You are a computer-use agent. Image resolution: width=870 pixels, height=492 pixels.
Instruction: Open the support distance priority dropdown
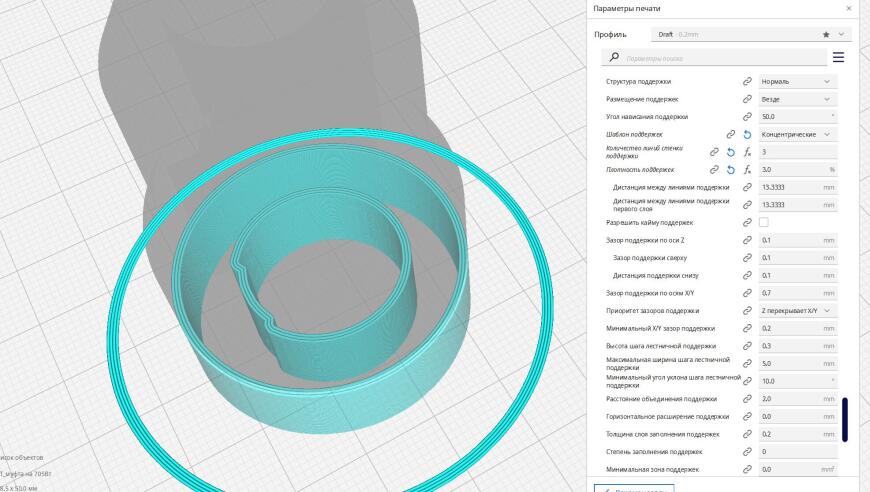(797, 311)
